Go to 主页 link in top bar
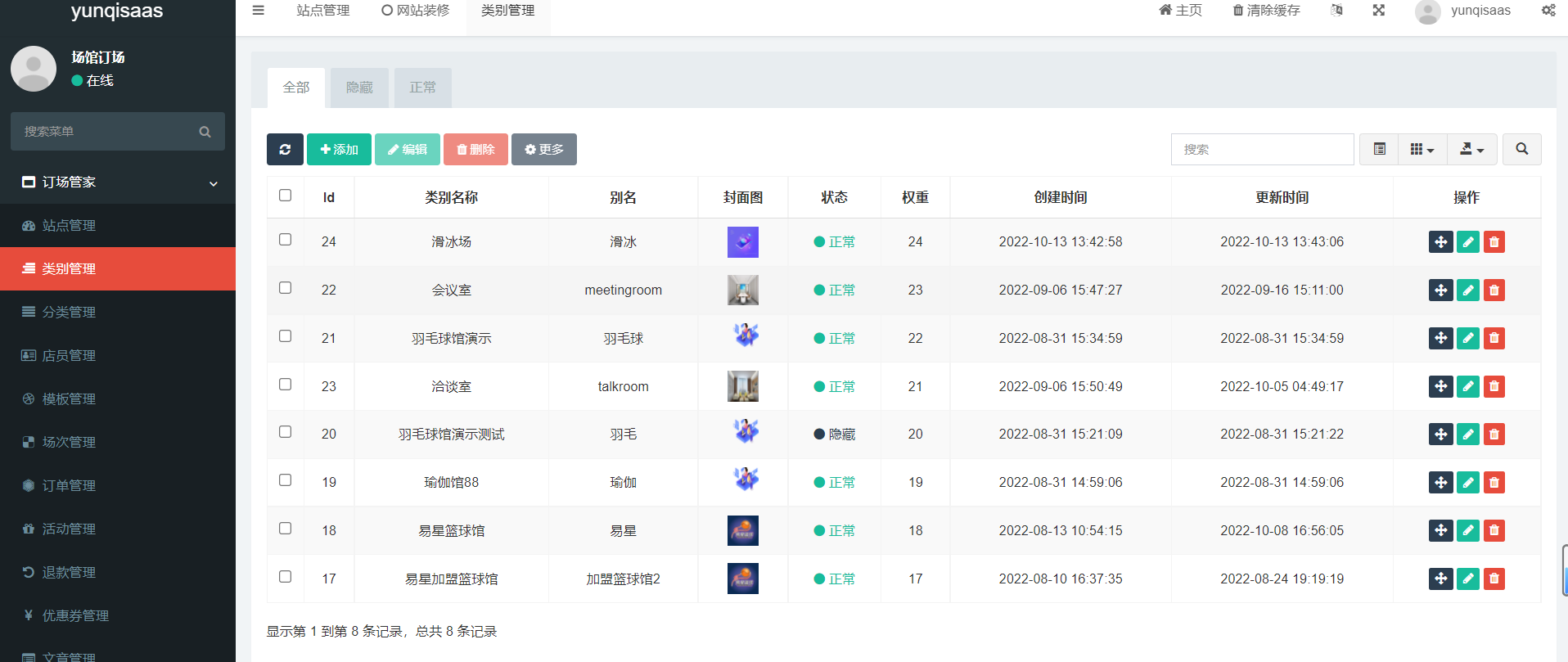The width and height of the screenshot is (1568, 662). coord(1180,11)
